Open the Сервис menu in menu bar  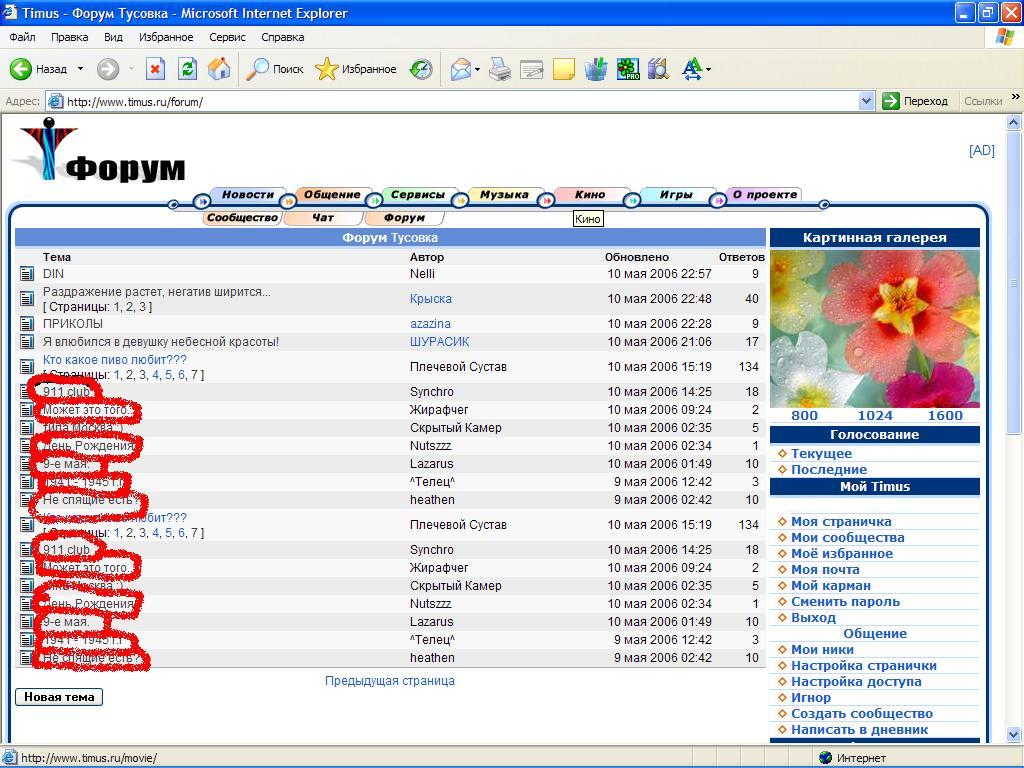pyautogui.click(x=227, y=37)
